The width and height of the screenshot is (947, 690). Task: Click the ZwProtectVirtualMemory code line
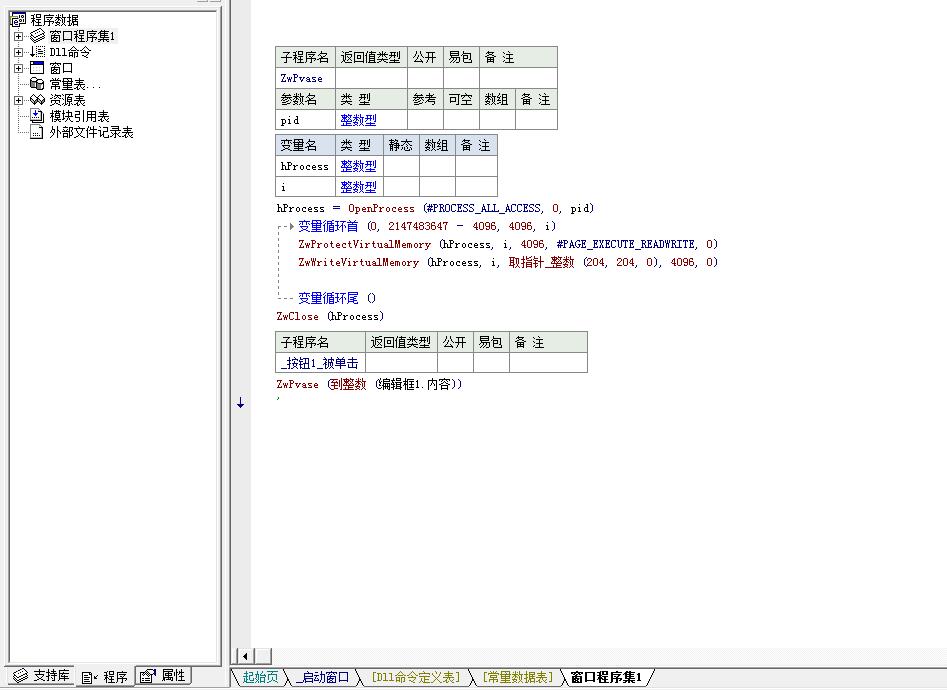(x=508, y=244)
